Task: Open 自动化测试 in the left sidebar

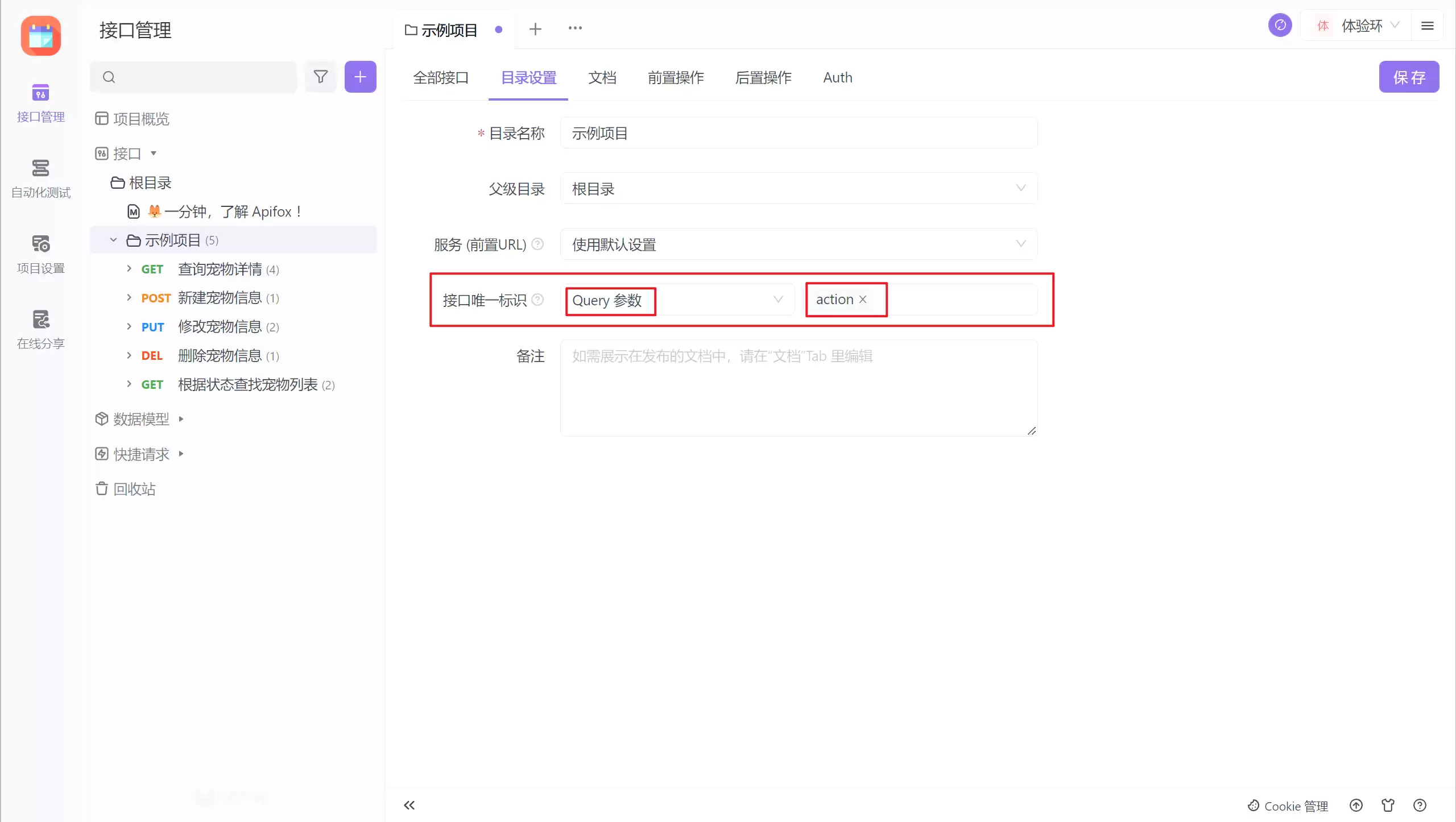Action: coord(40,179)
